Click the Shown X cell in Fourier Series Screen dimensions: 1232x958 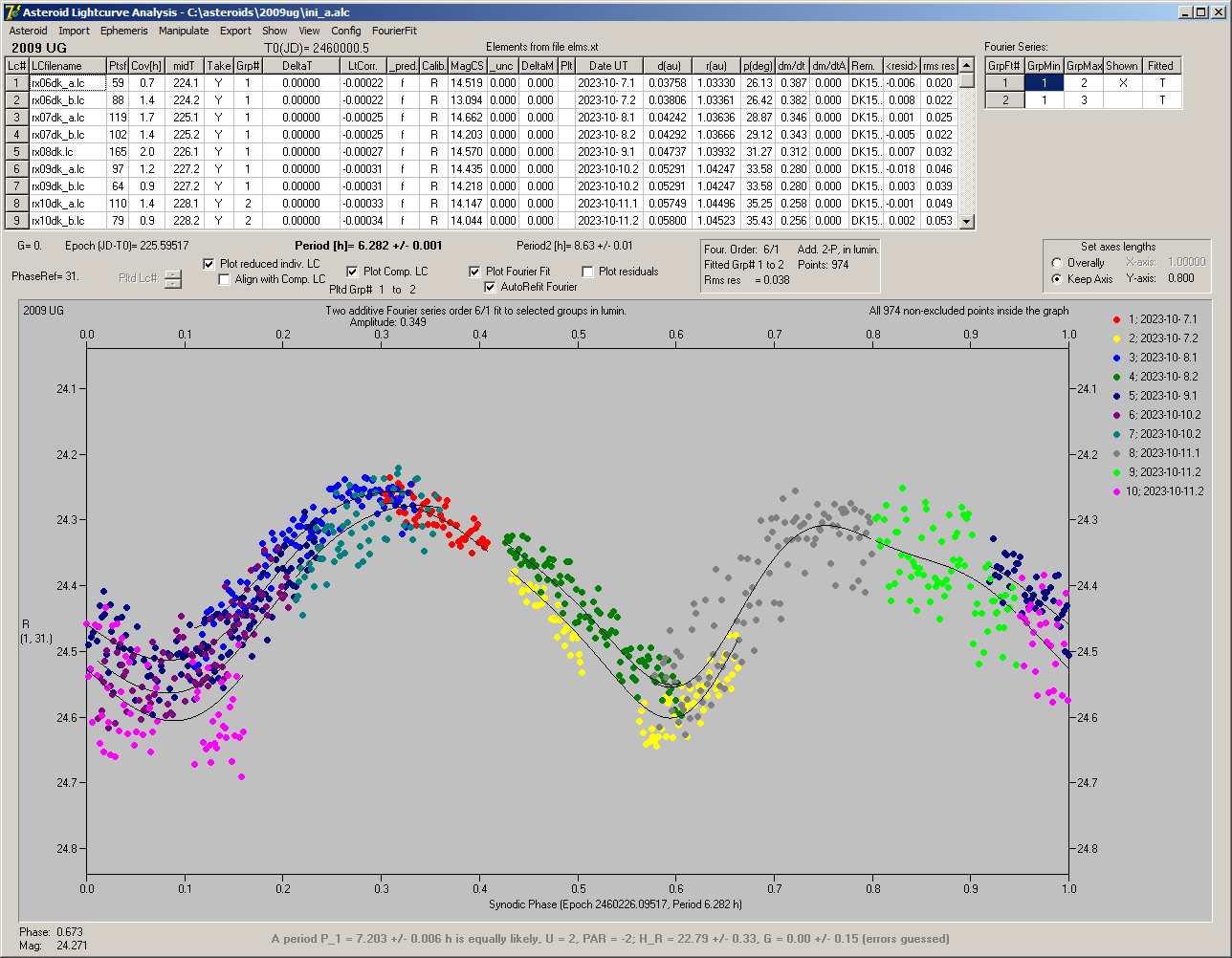click(x=1122, y=83)
